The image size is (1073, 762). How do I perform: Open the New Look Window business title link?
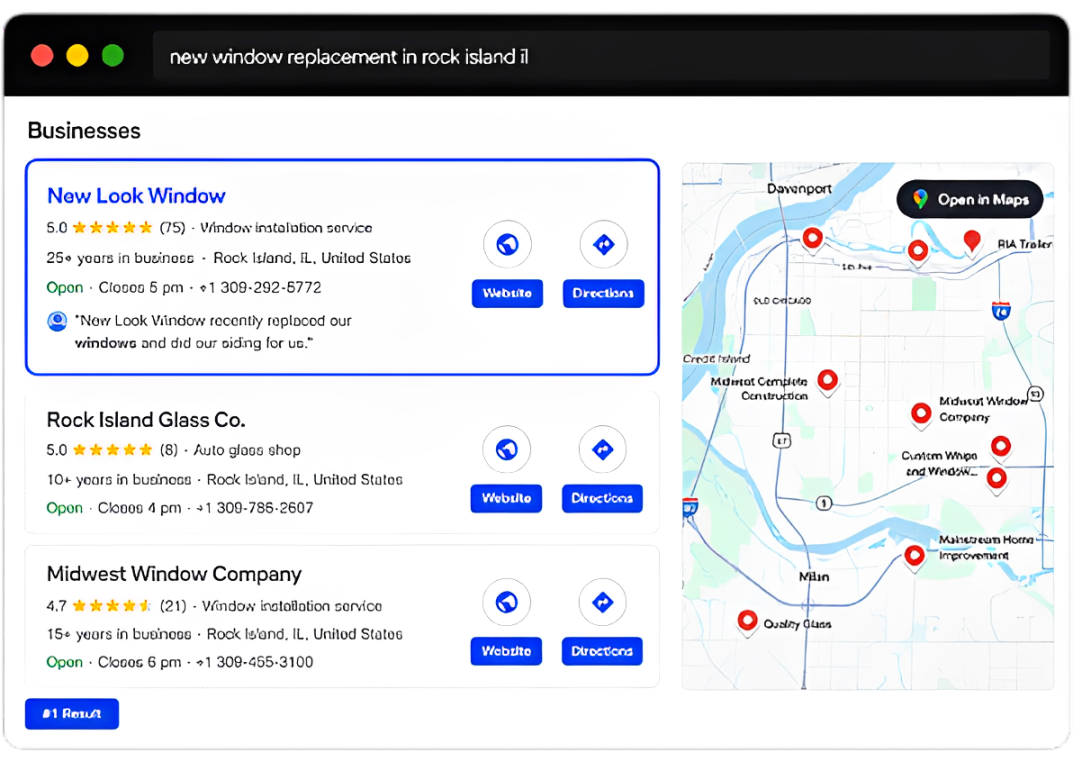[x=136, y=196]
